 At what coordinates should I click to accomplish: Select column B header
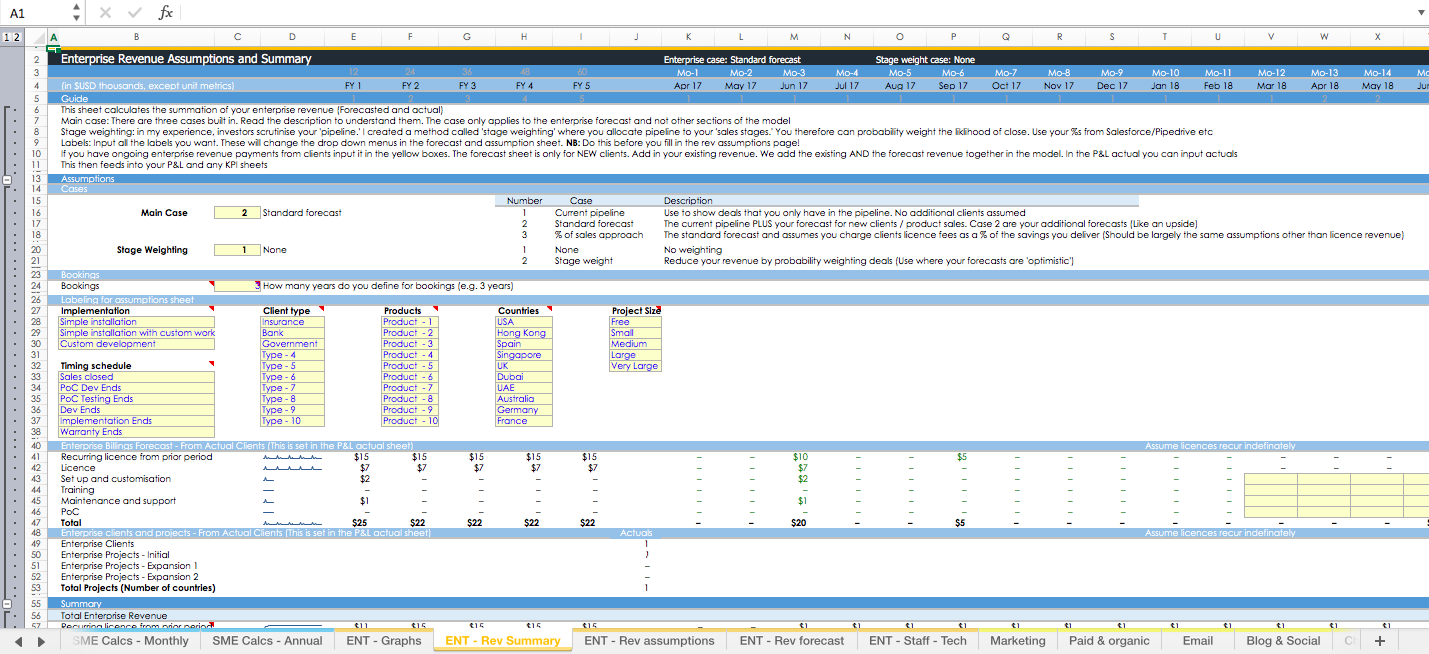point(136,37)
